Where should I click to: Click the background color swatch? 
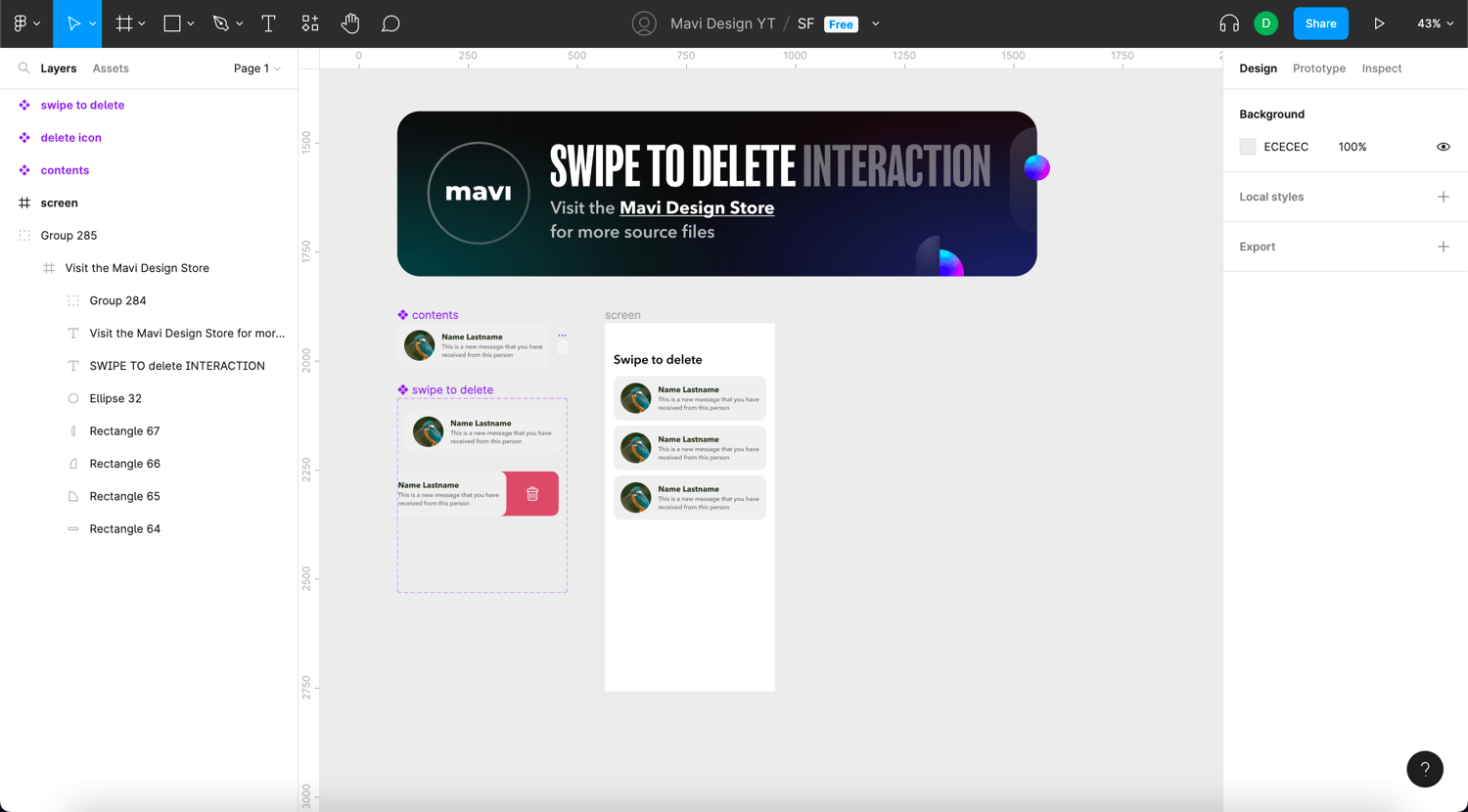(1247, 147)
